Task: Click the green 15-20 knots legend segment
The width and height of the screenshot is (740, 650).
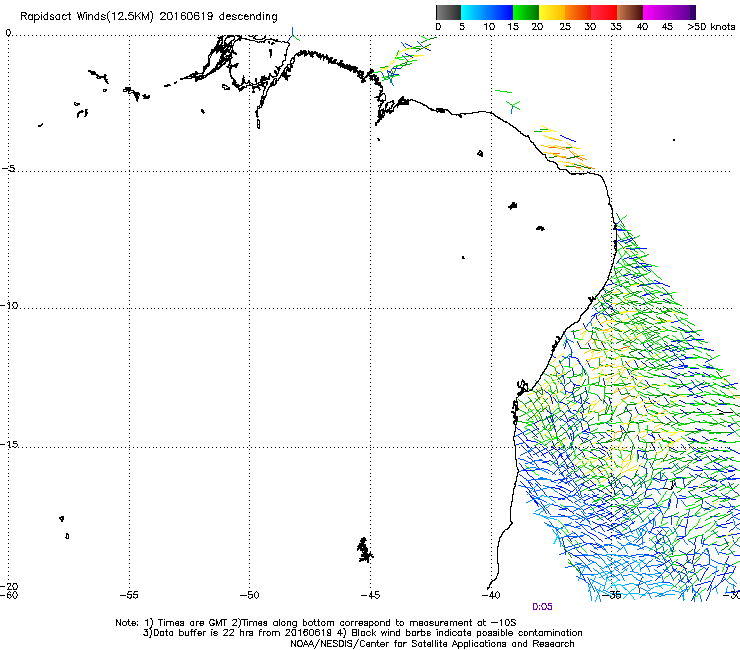Action: point(526,12)
